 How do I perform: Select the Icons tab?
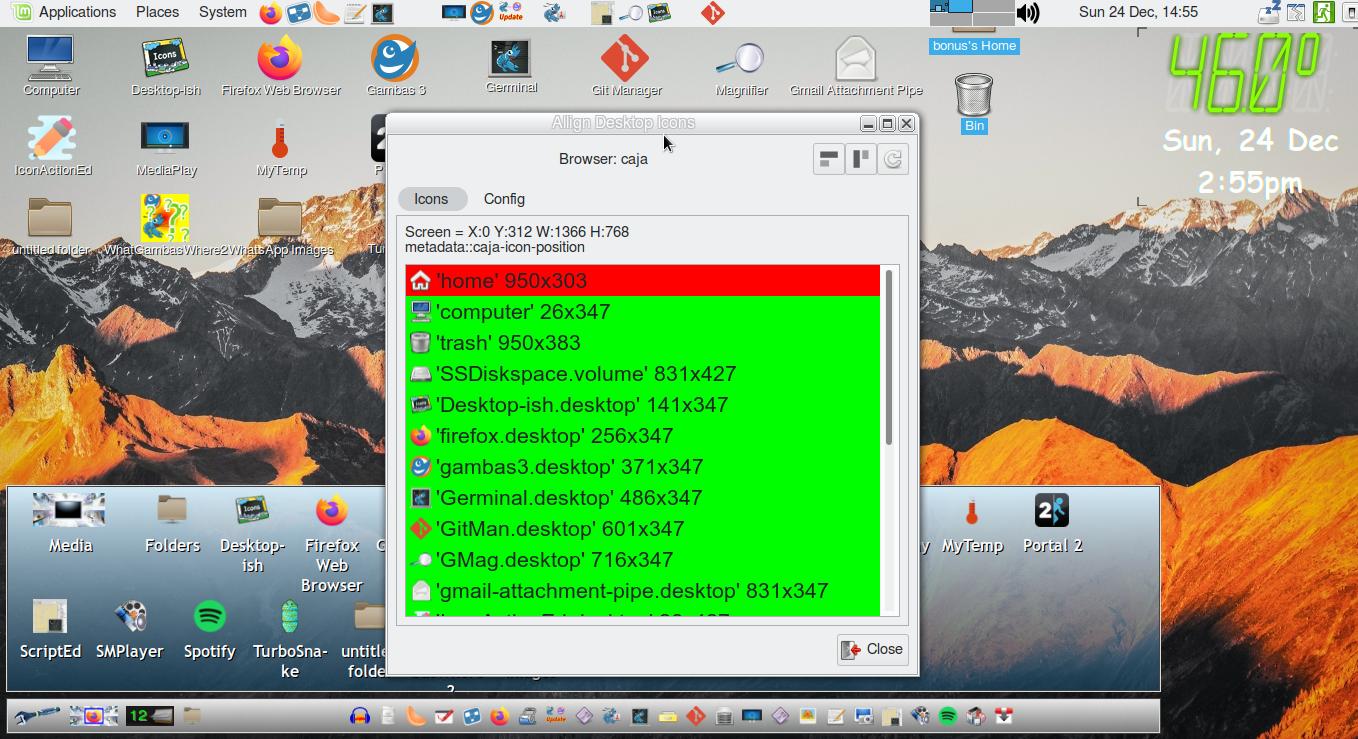[431, 199]
